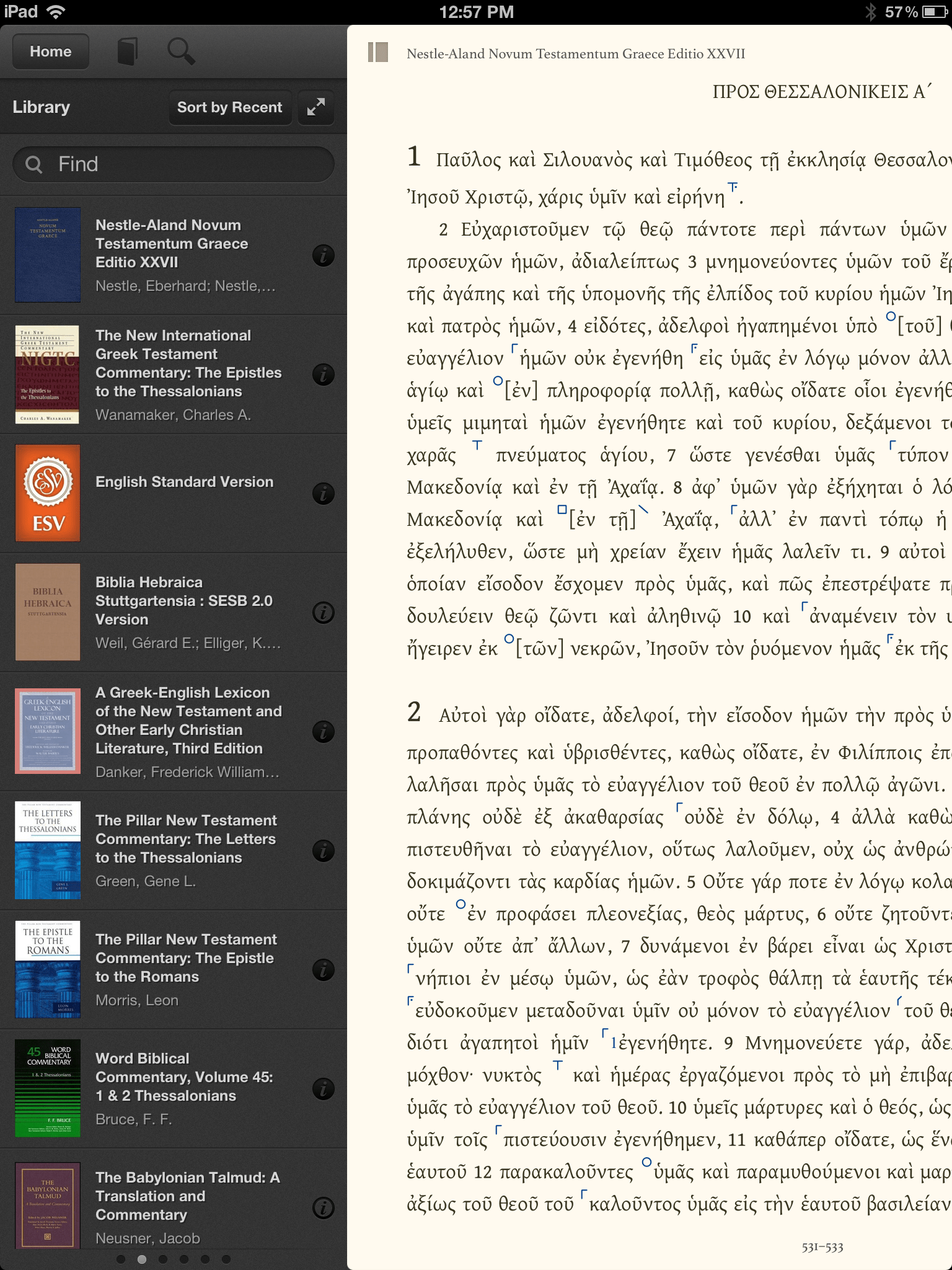Image resolution: width=952 pixels, height=1270 pixels.
Task: Show info for Greek-English Lexicon
Action: 324,732
